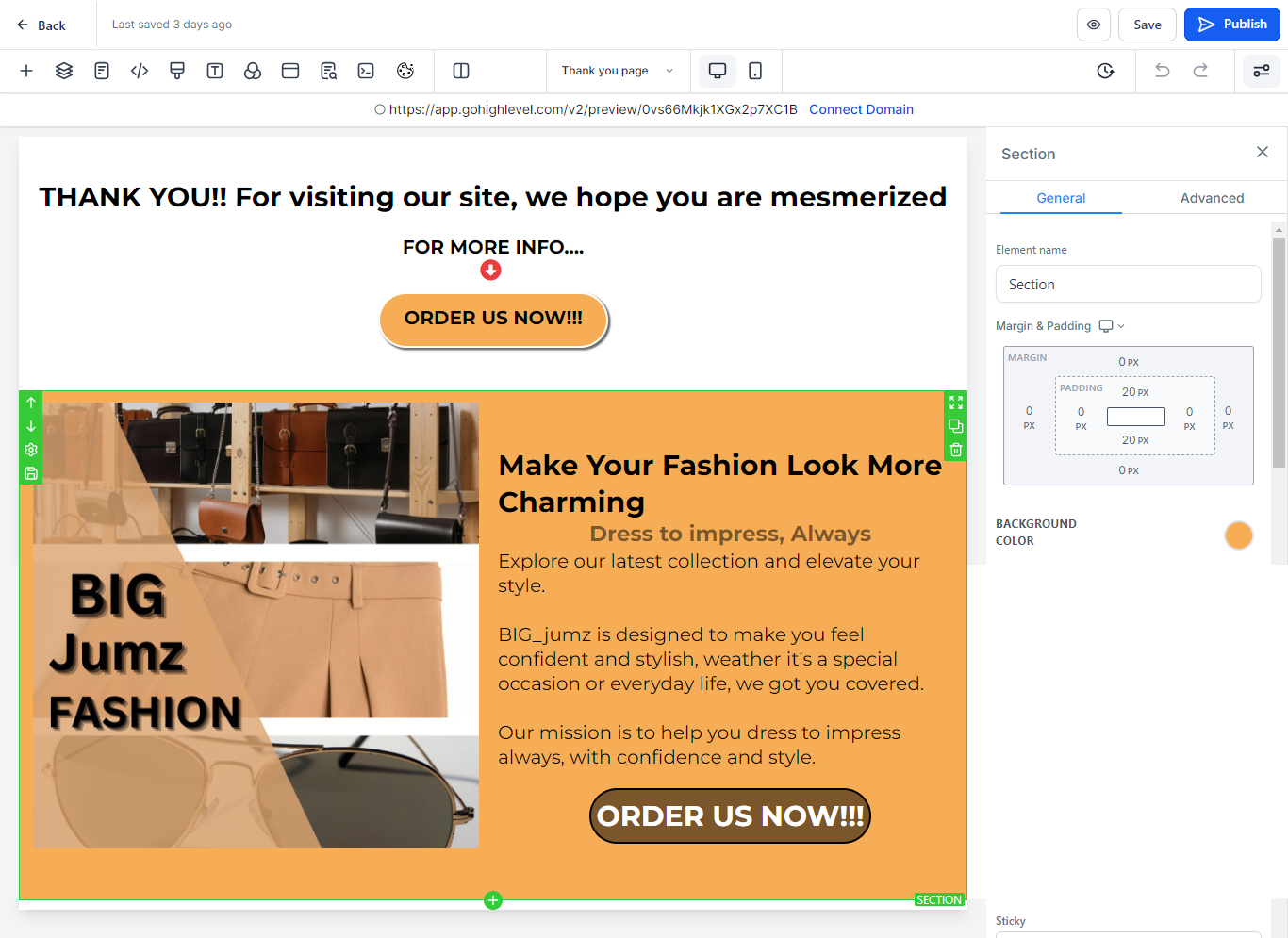Click the settings panel scrollbar

[1279, 352]
